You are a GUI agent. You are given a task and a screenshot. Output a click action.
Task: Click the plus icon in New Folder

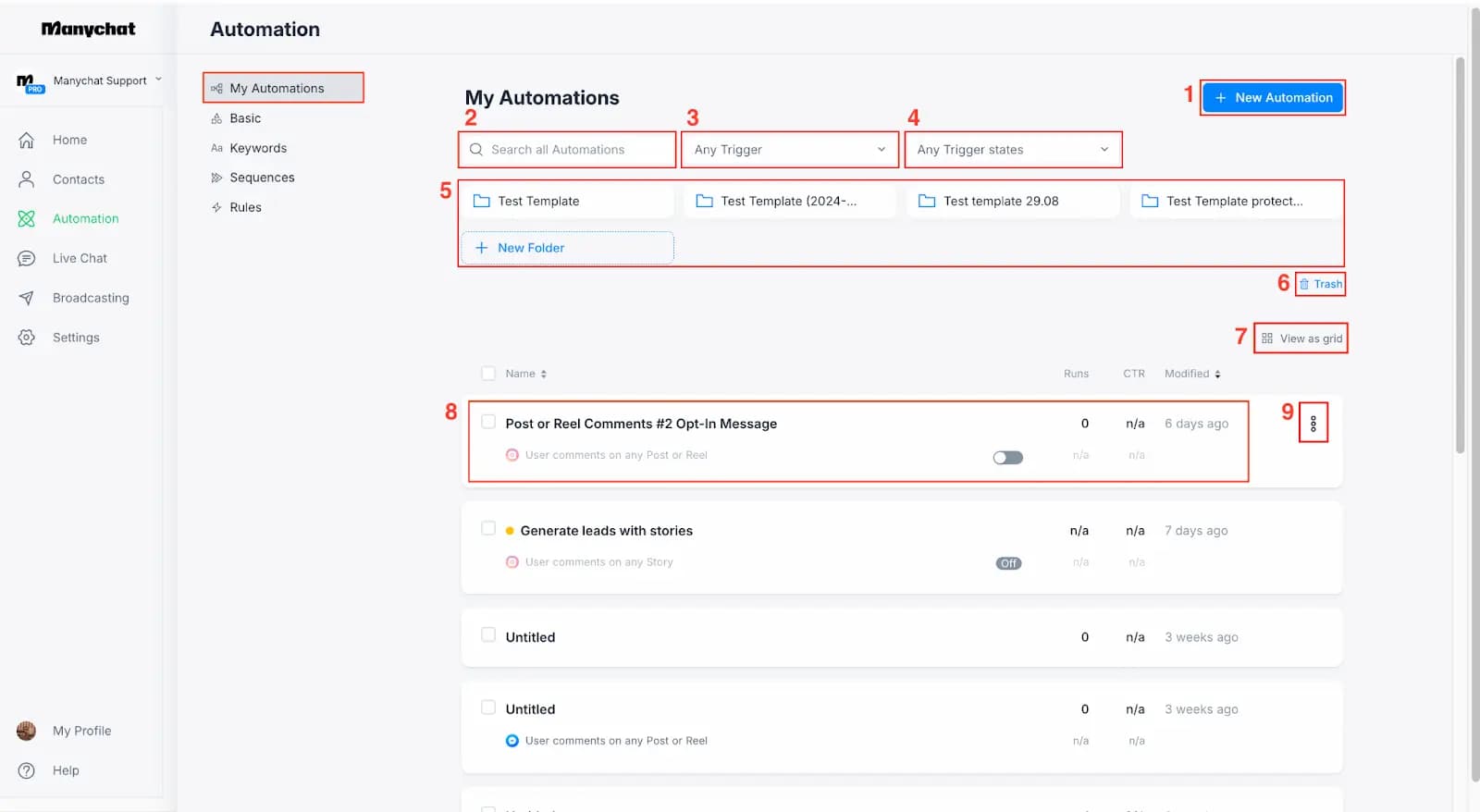(481, 248)
